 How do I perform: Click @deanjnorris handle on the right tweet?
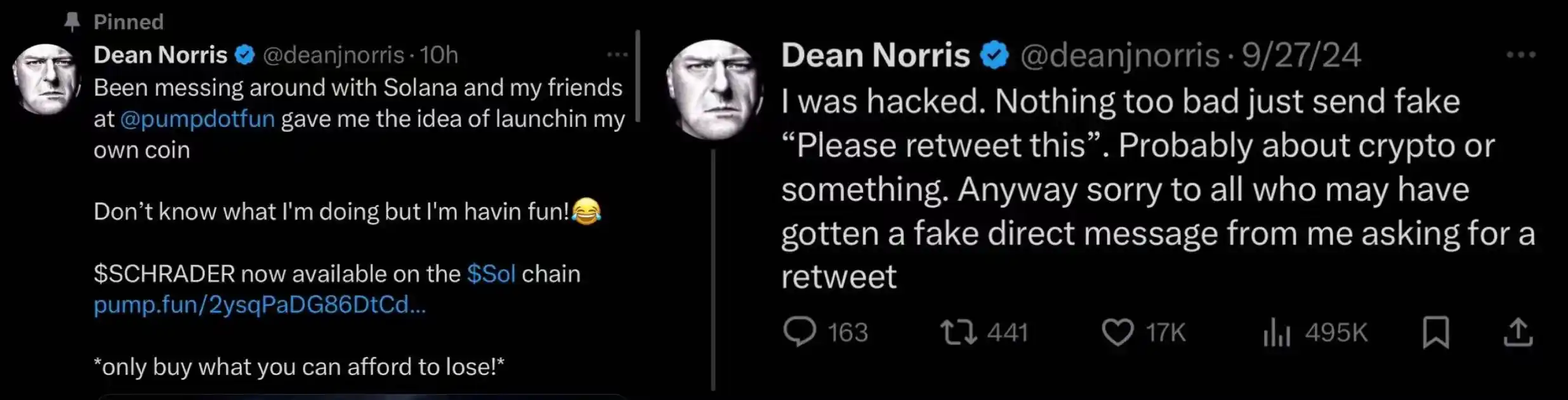coord(1119,55)
